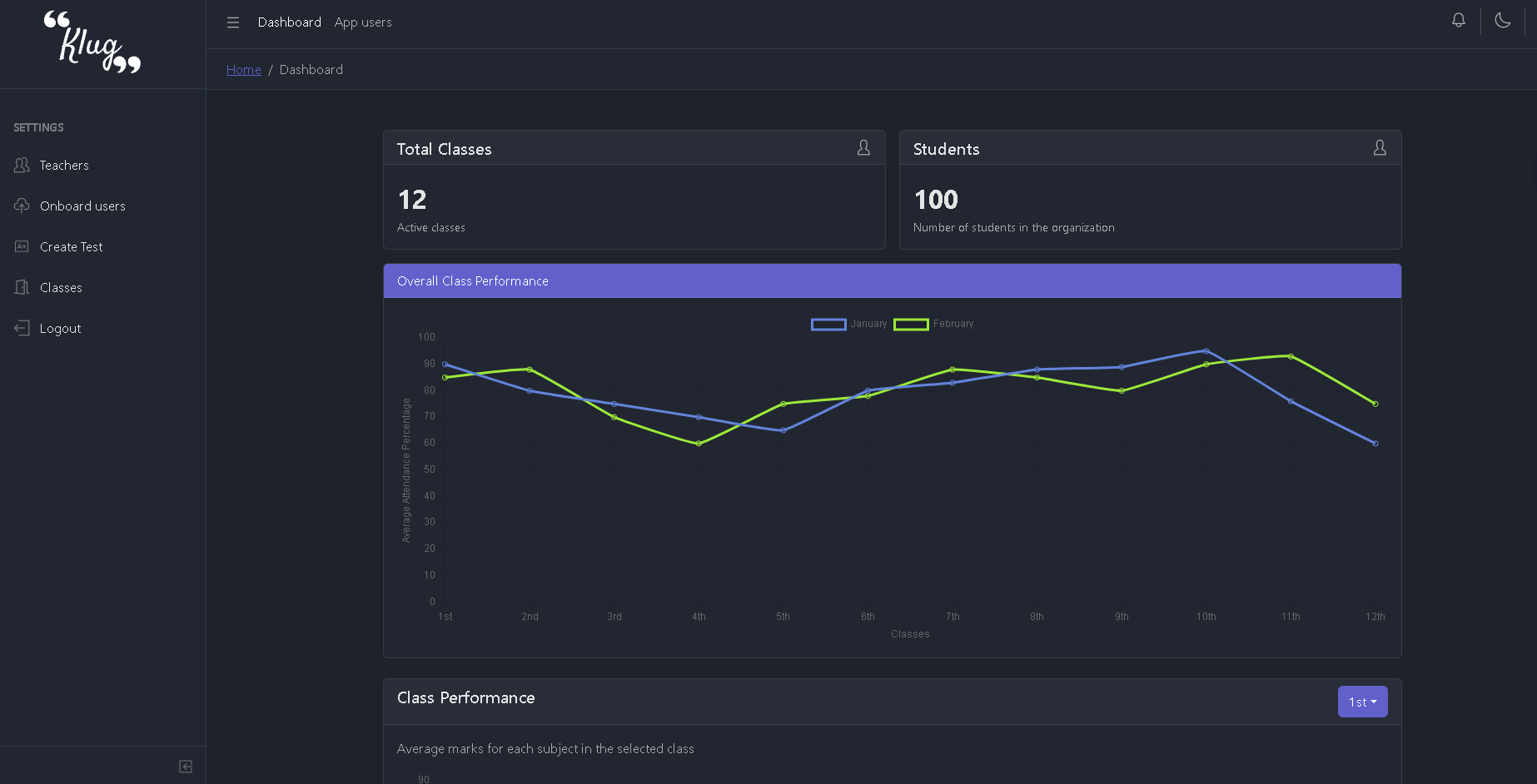Follow the Home breadcrumb link
Viewport: 1537px width, 784px height.
point(244,70)
